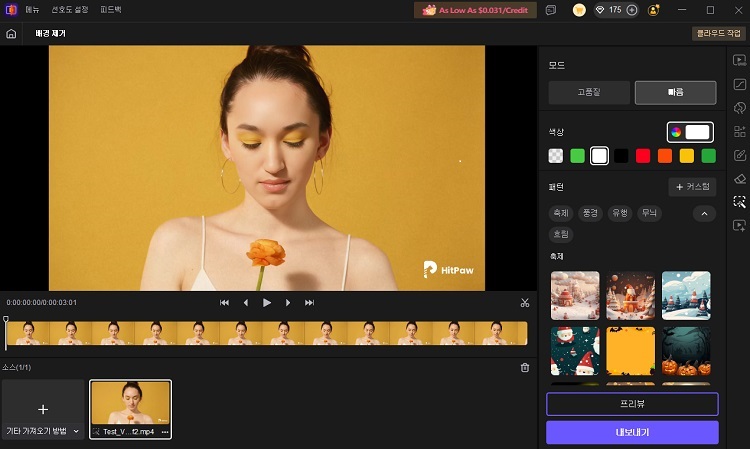Image resolution: width=750 pixels, height=449 pixels.
Task: Click the 0:00:00:00/0:00:03:01 timecode text
Action: pyautogui.click(x=42, y=303)
